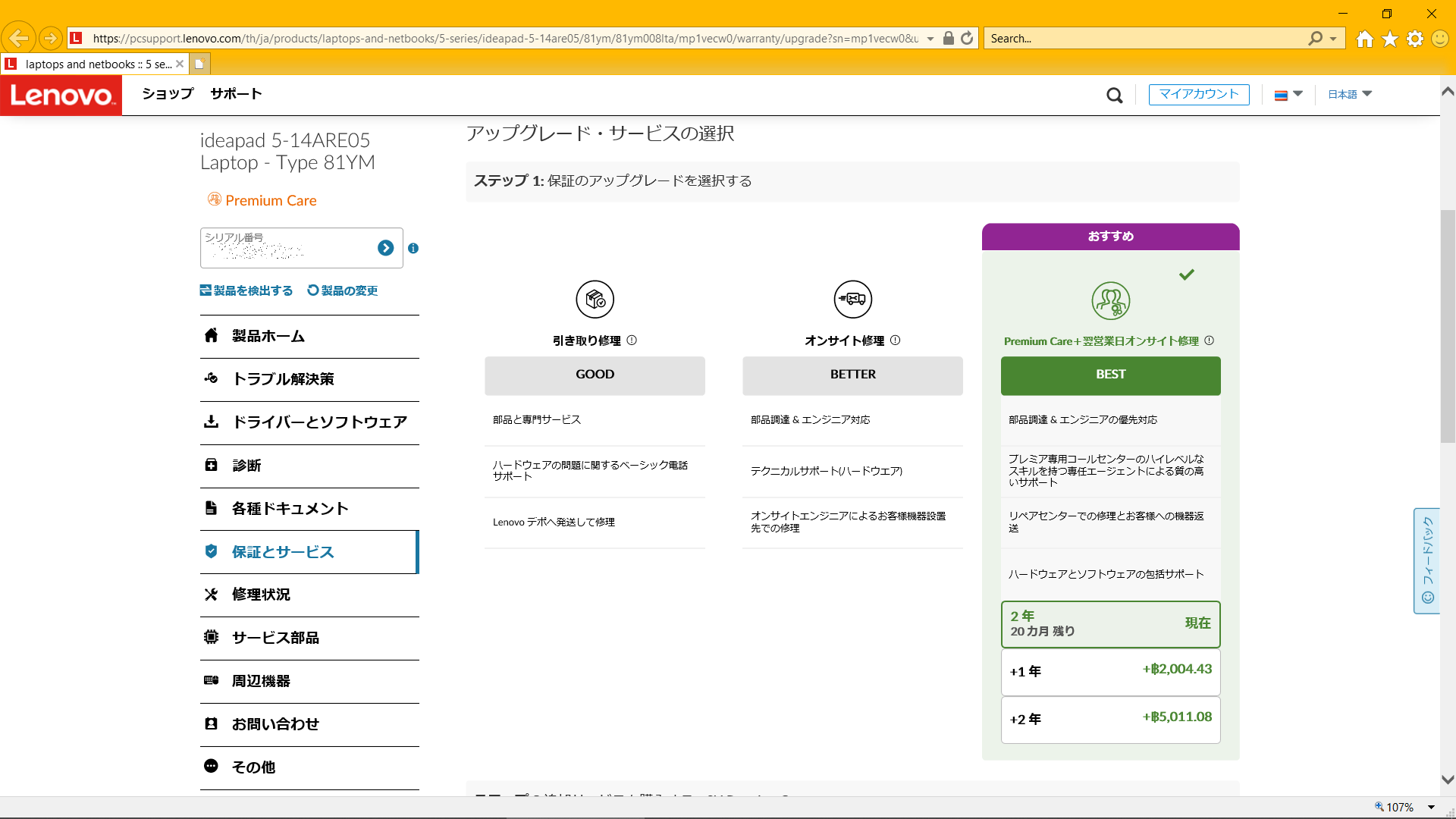Image resolution: width=1456 pixels, height=819 pixels.
Task: Go to 製品ホーム in sidebar
Action: coord(309,336)
